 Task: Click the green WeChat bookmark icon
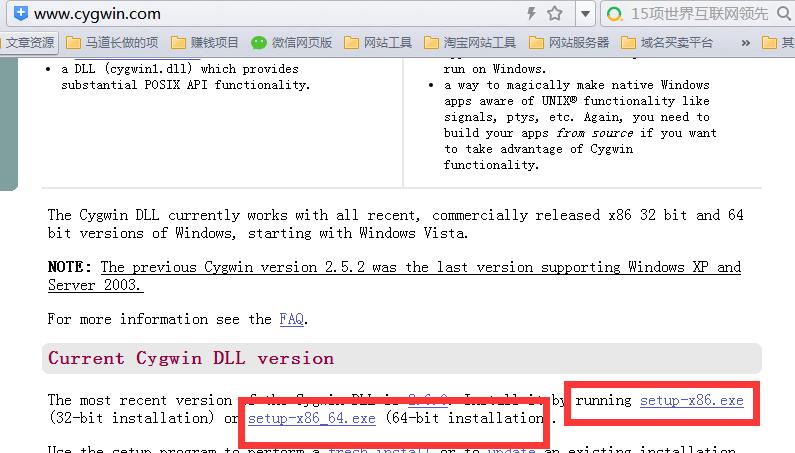(x=259, y=43)
